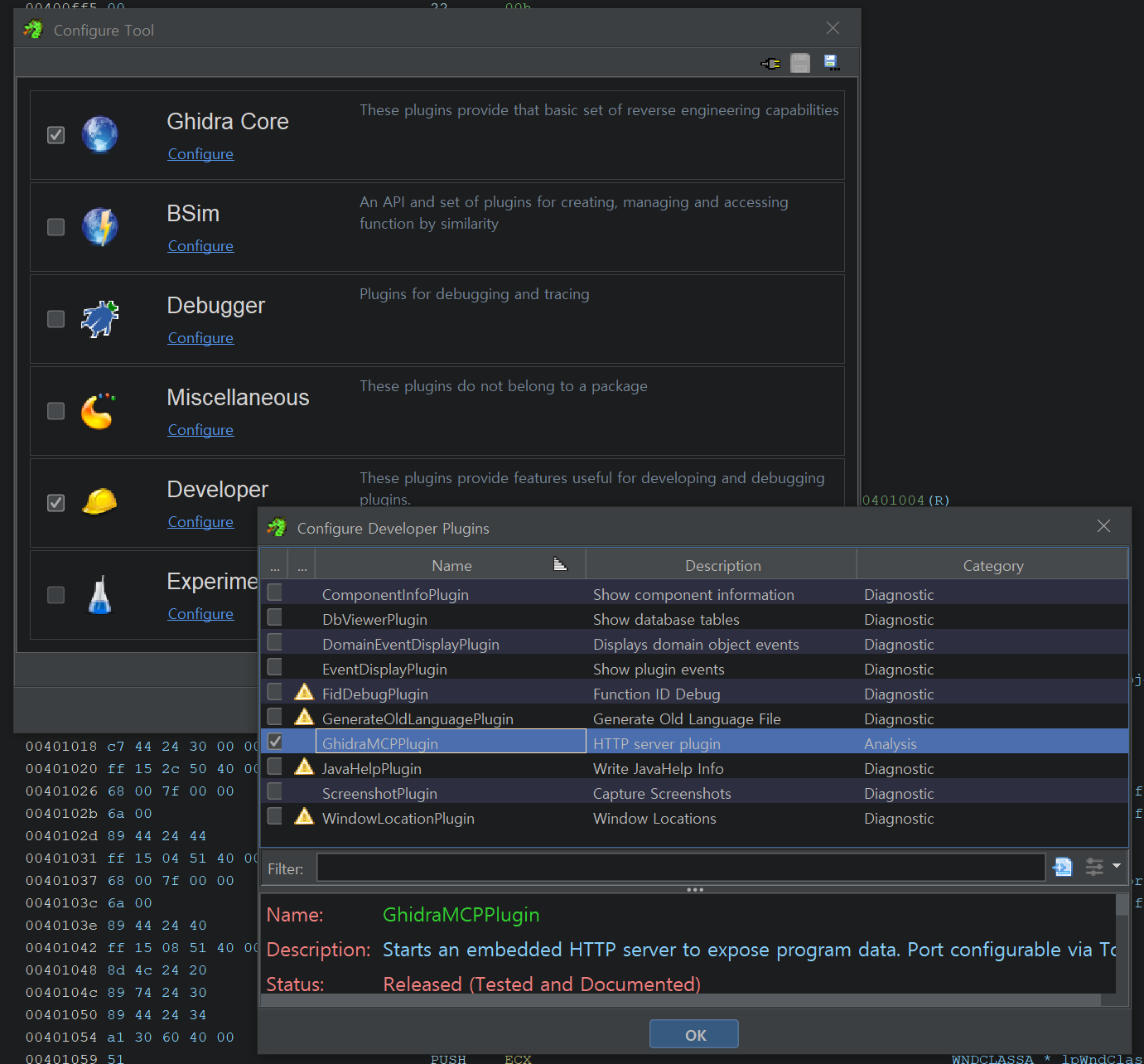Click address 00401018 in the background listing
This screenshot has width=1144, height=1064.
pos(61,746)
